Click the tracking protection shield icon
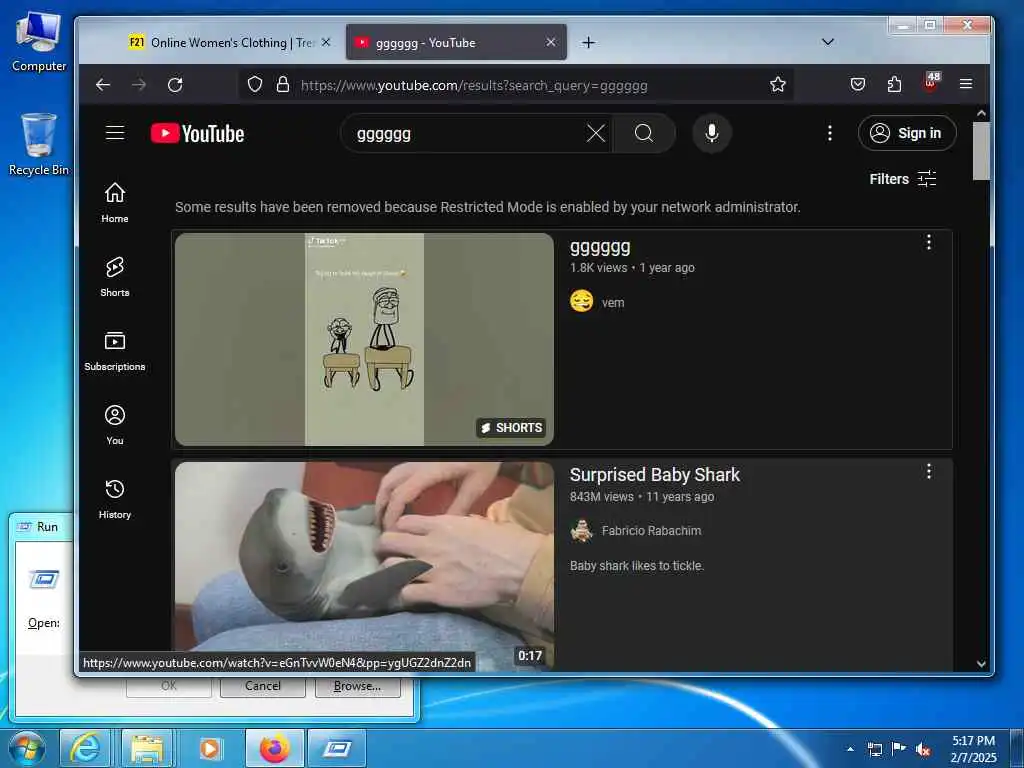 255,84
